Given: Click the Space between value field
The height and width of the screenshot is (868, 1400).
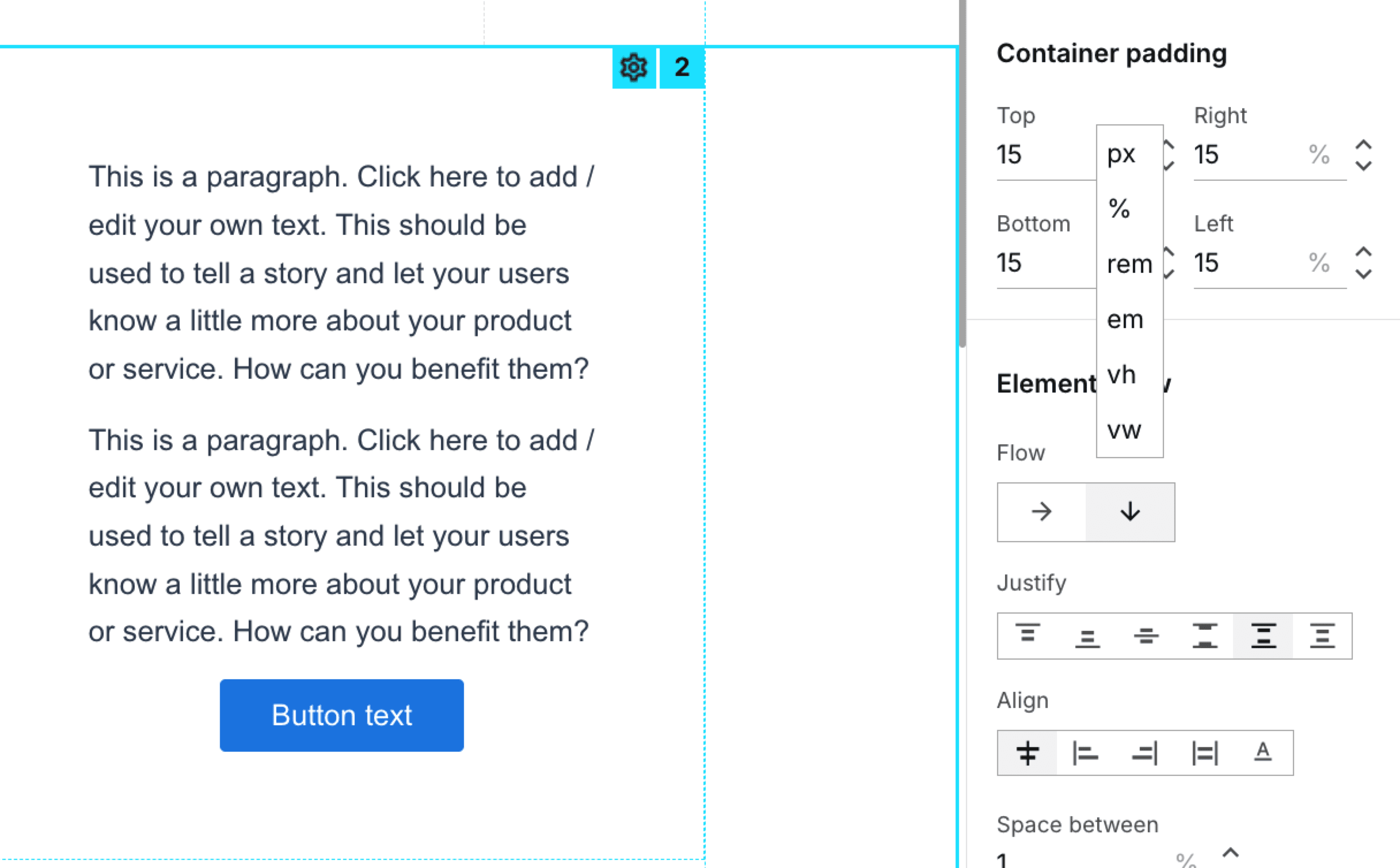Looking at the screenshot, I should click(x=1082, y=859).
